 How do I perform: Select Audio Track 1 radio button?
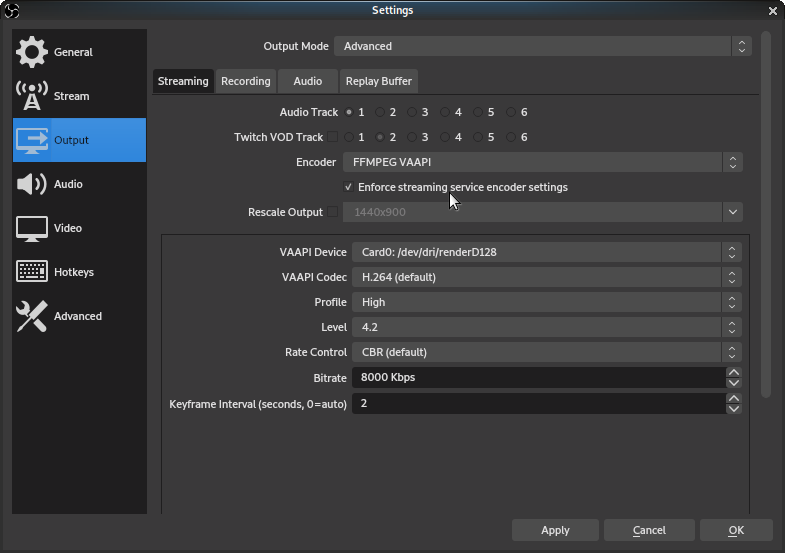coord(349,112)
